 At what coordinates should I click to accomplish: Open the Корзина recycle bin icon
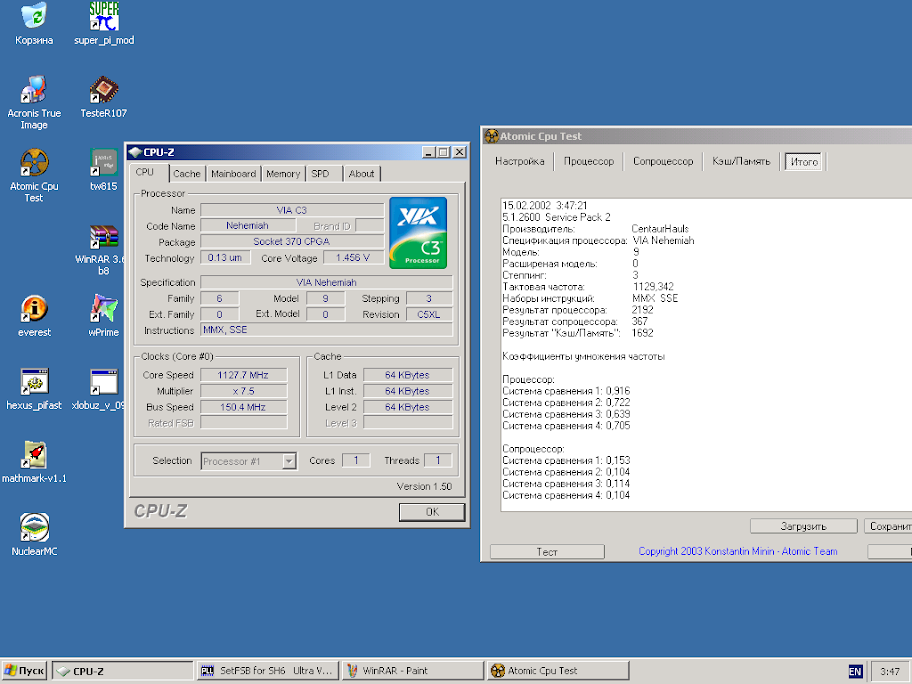[34, 17]
